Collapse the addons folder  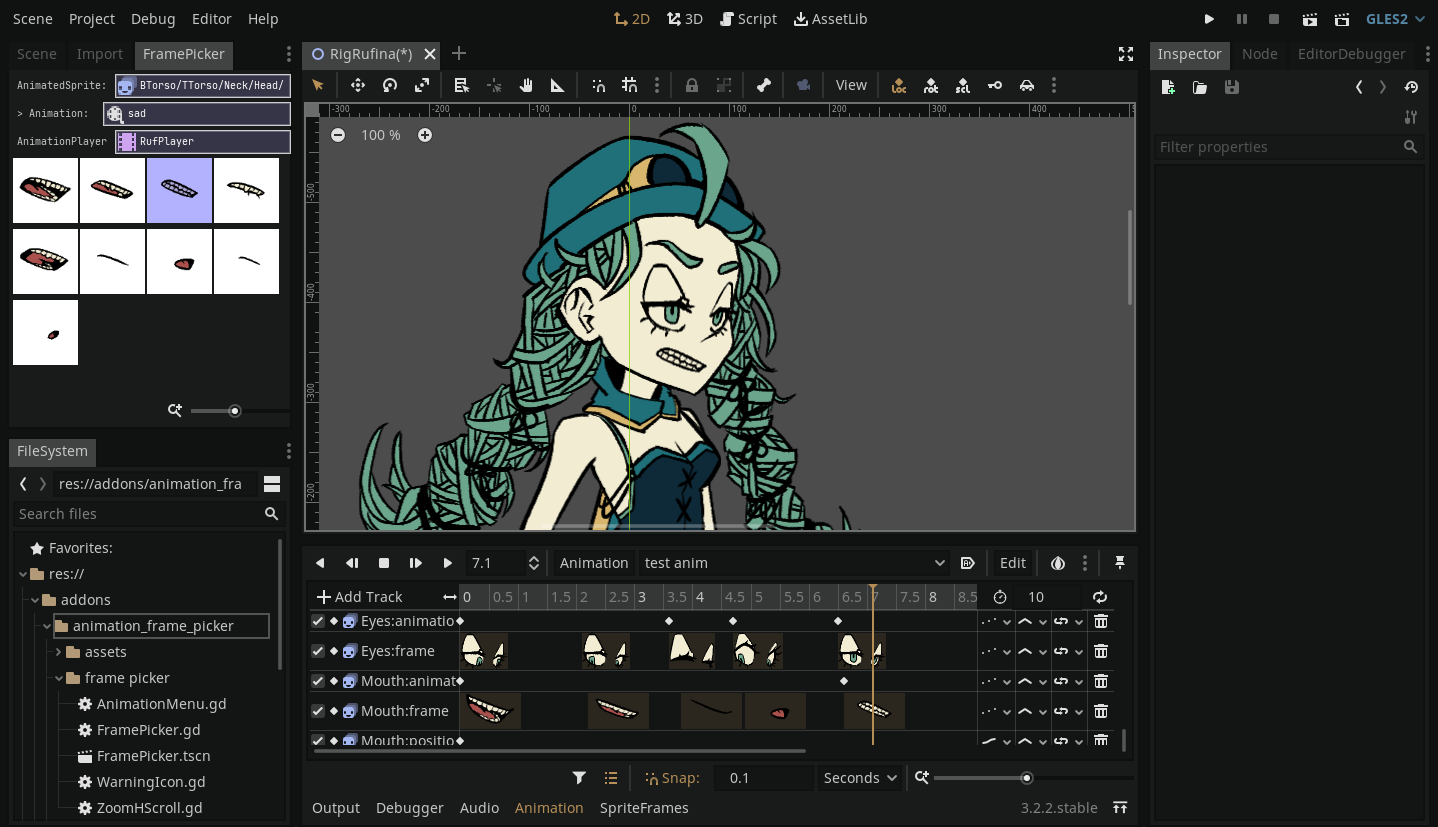(34, 600)
